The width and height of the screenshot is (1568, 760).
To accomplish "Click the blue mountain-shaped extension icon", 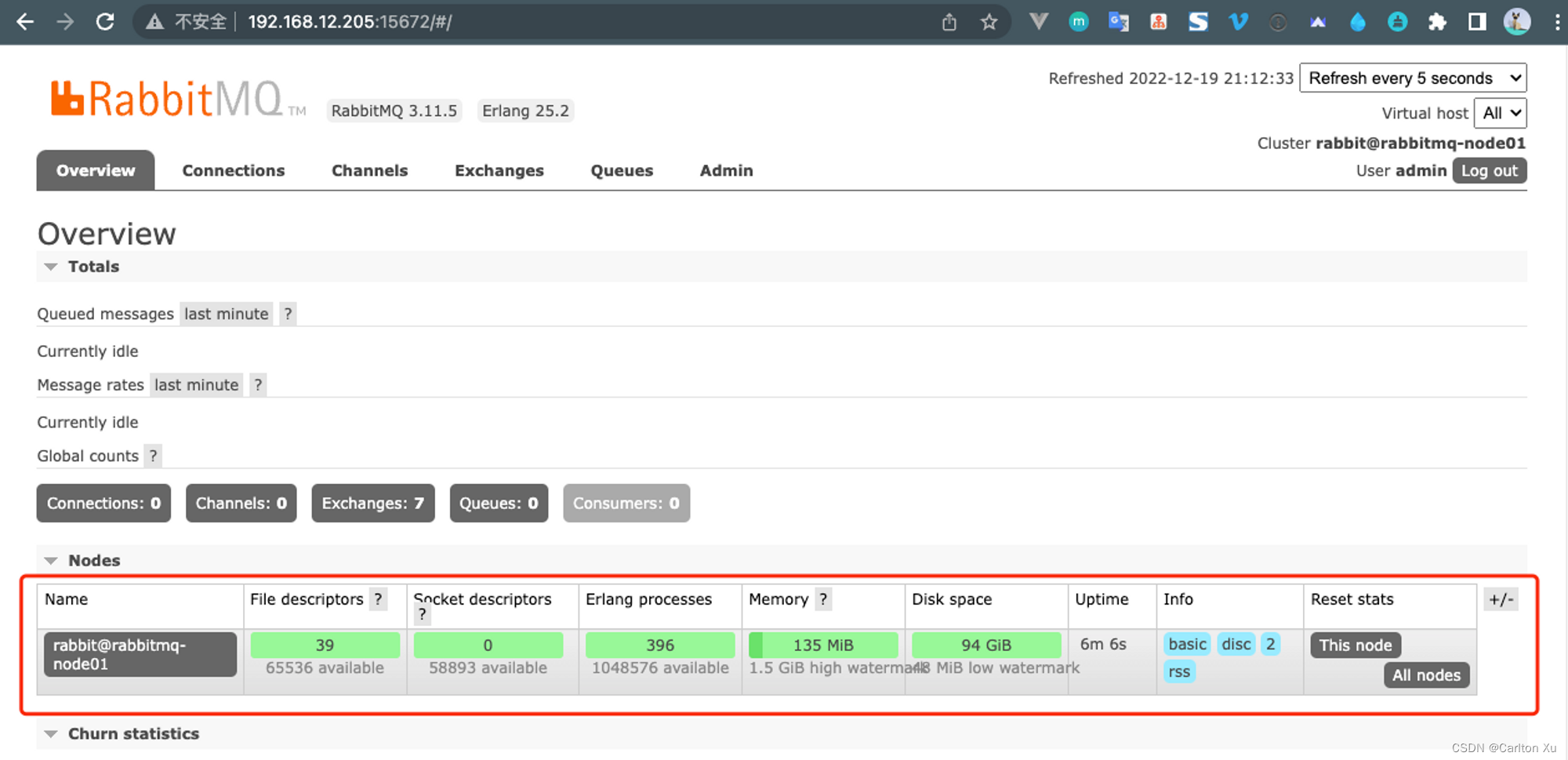I will 1318,22.
